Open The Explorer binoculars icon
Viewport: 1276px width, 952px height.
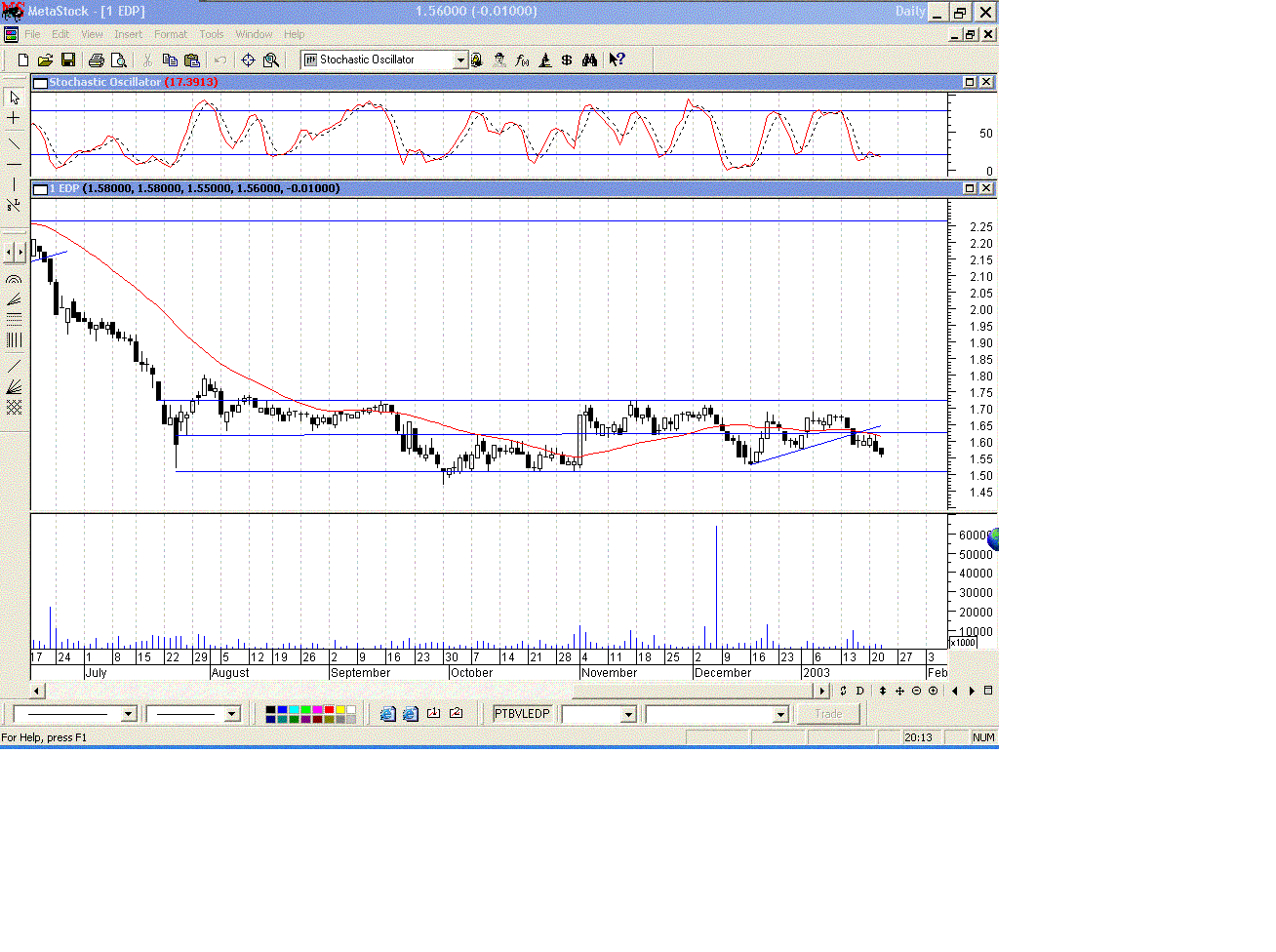pos(589,59)
